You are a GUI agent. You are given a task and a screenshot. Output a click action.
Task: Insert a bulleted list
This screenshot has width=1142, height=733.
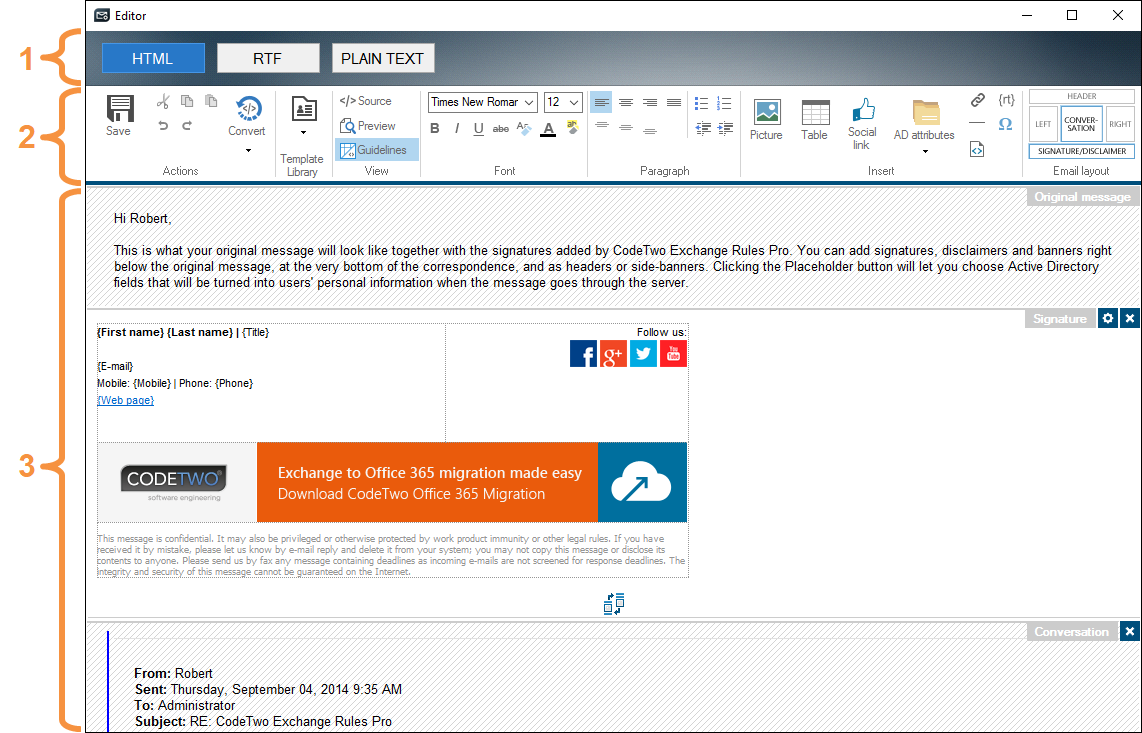(701, 103)
